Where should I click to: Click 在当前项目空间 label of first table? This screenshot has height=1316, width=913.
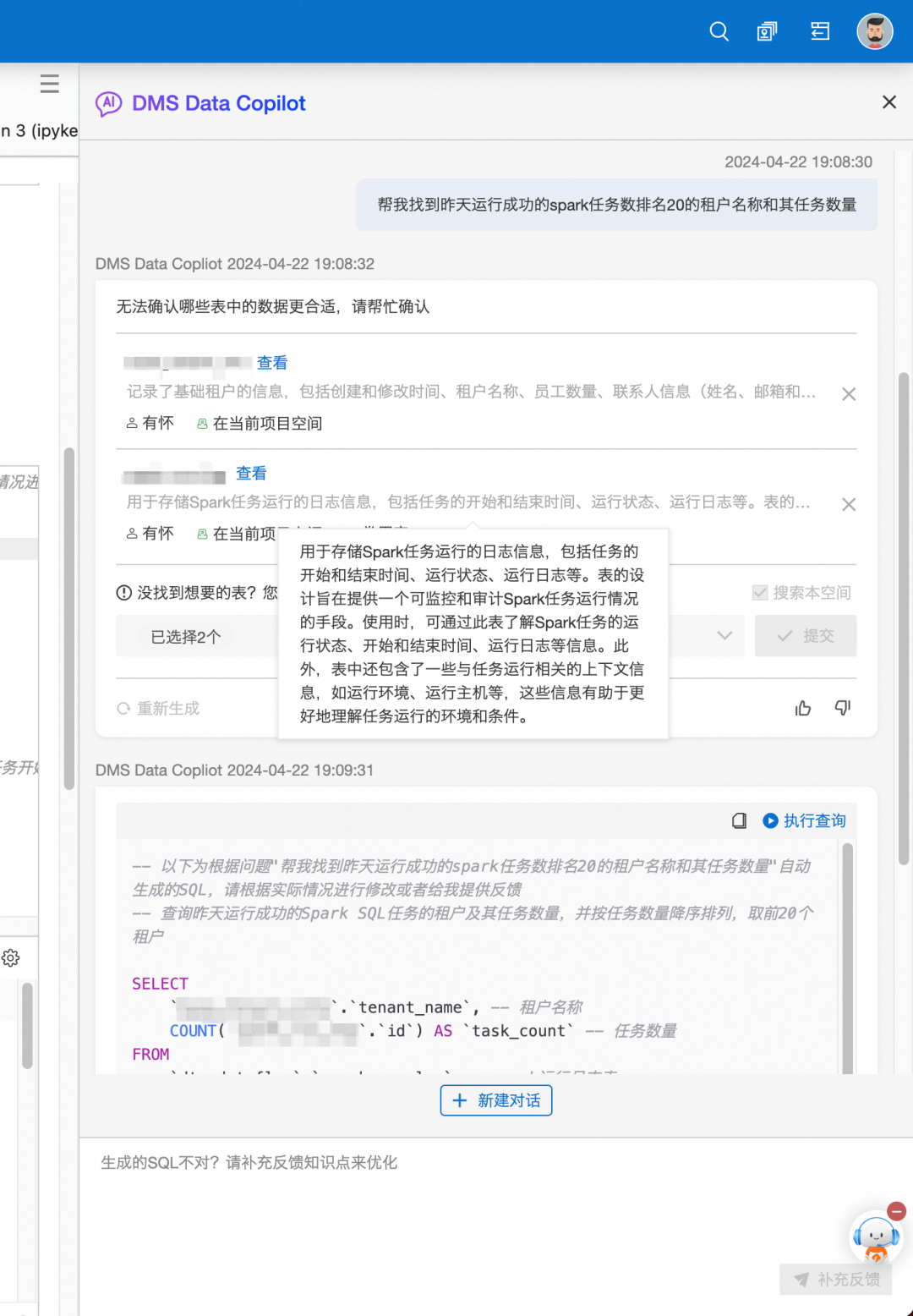click(x=260, y=423)
